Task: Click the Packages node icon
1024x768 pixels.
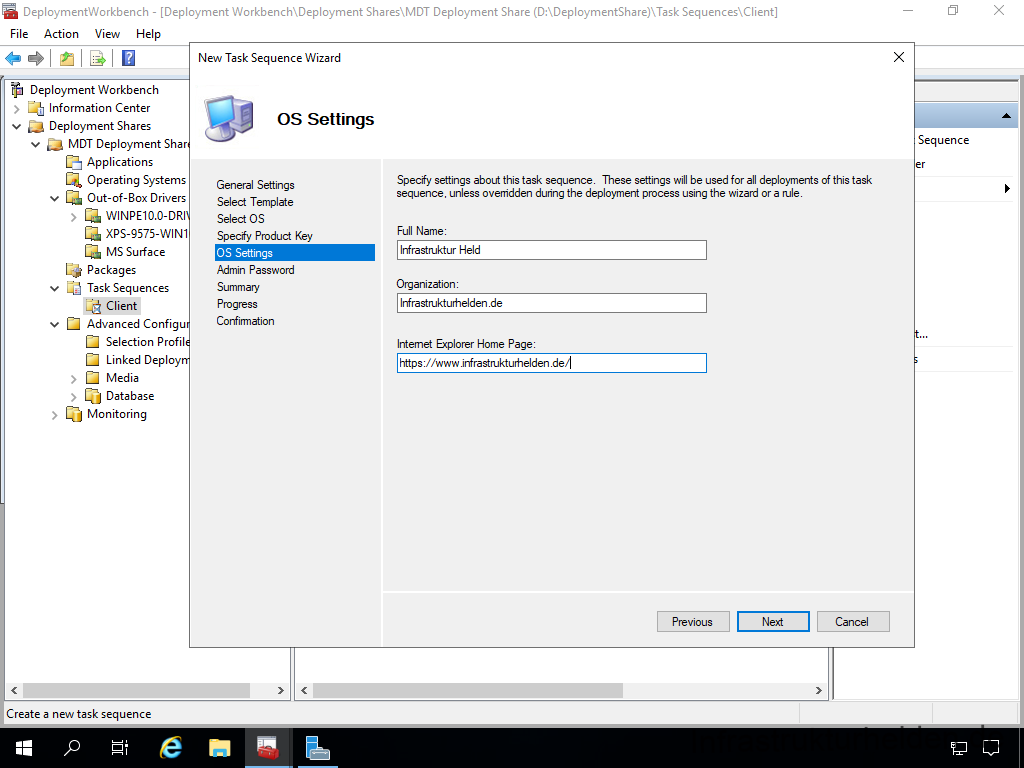Action: pyautogui.click(x=74, y=270)
